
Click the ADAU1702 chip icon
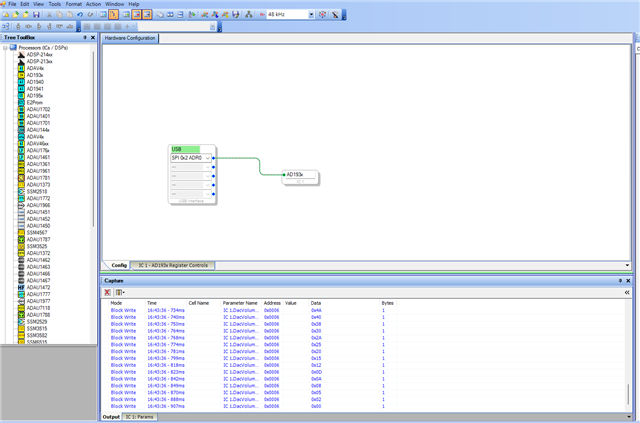(x=21, y=109)
